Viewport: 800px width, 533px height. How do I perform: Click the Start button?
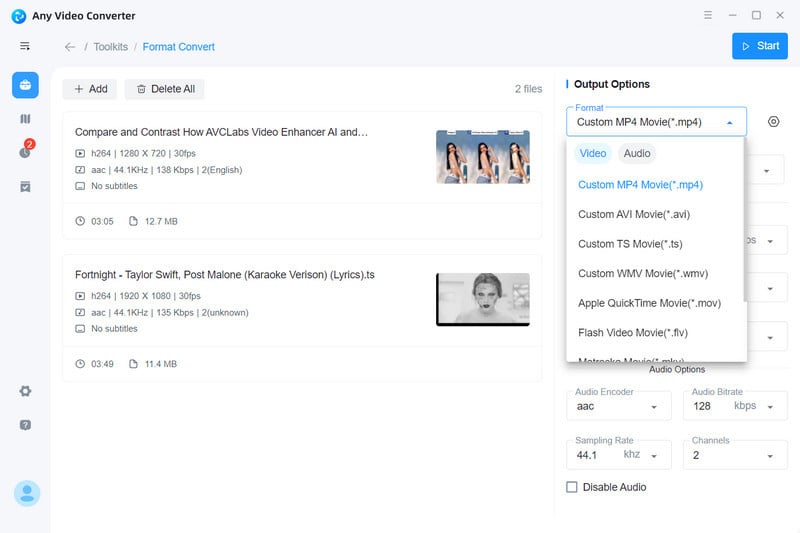click(x=760, y=46)
